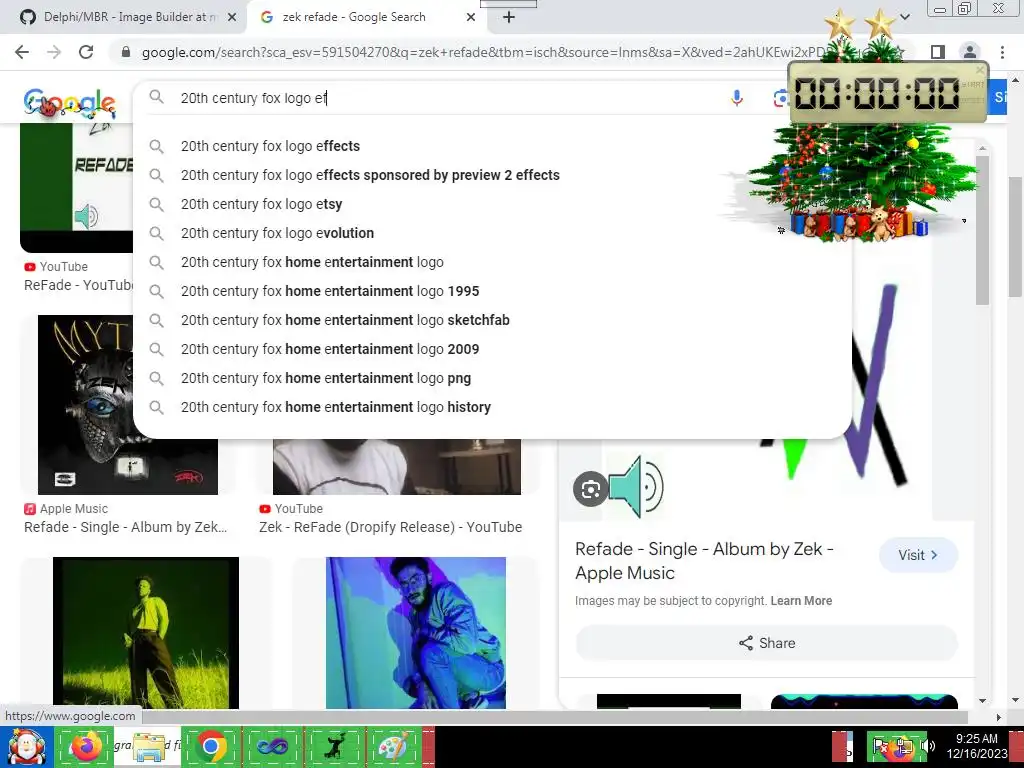The height and width of the screenshot is (768, 1024).
Task: Expand the tab search dropdown arrow
Action: [905, 17]
